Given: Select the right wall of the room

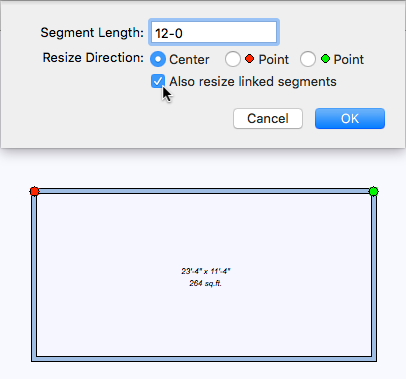Looking at the screenshot, I should 374,277.
